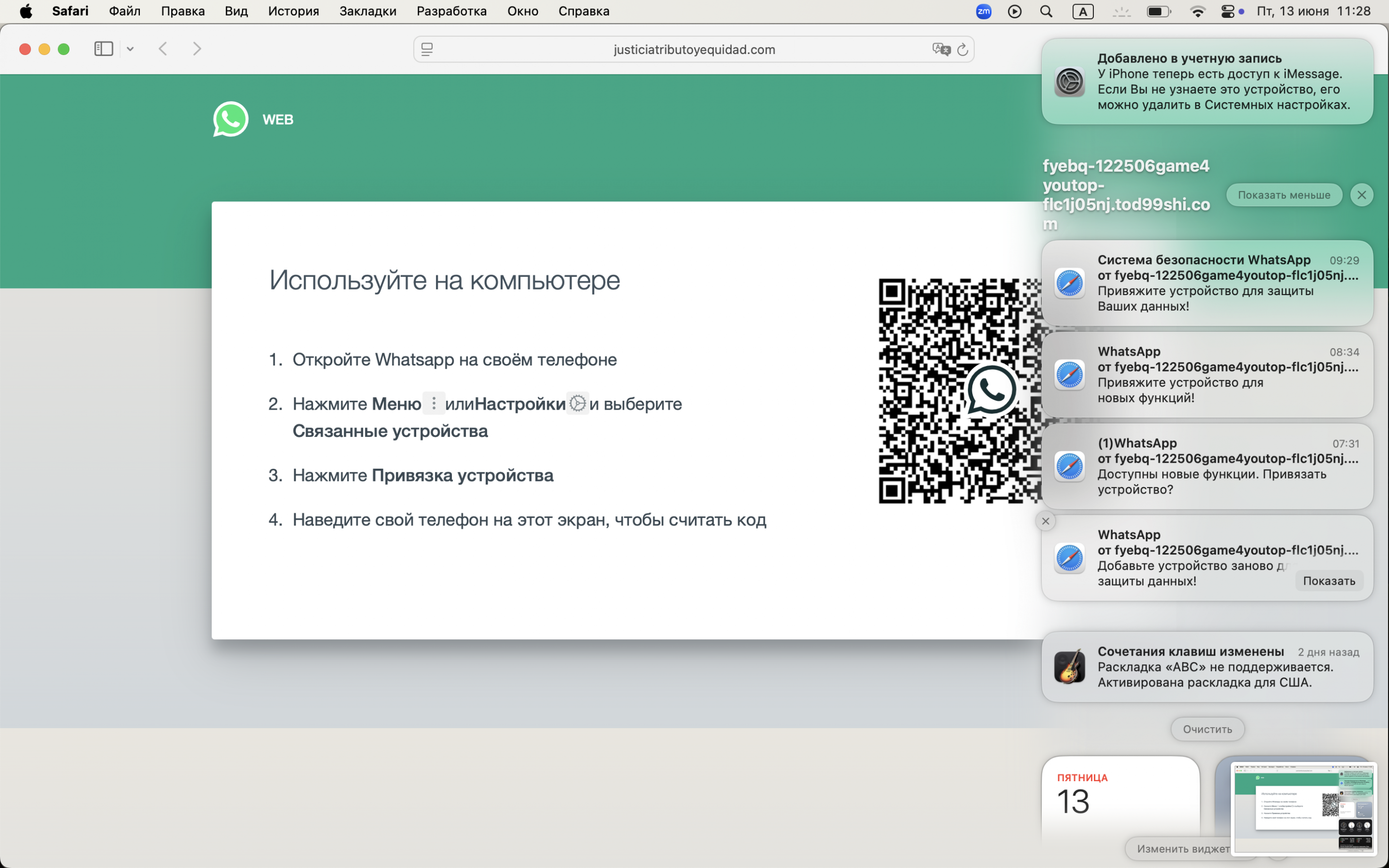Viewport: 1389px width, 868px height.
Task: Dismiss the Добавьте устройство заново notification with X
Action: pos(1045,521)
